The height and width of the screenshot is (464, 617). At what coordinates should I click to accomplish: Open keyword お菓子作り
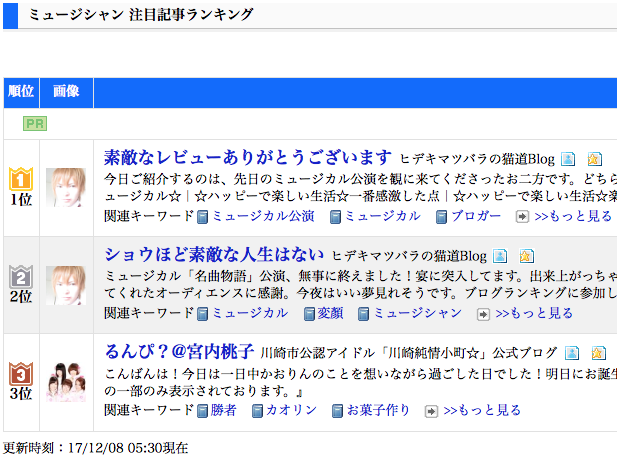[378, 410]
